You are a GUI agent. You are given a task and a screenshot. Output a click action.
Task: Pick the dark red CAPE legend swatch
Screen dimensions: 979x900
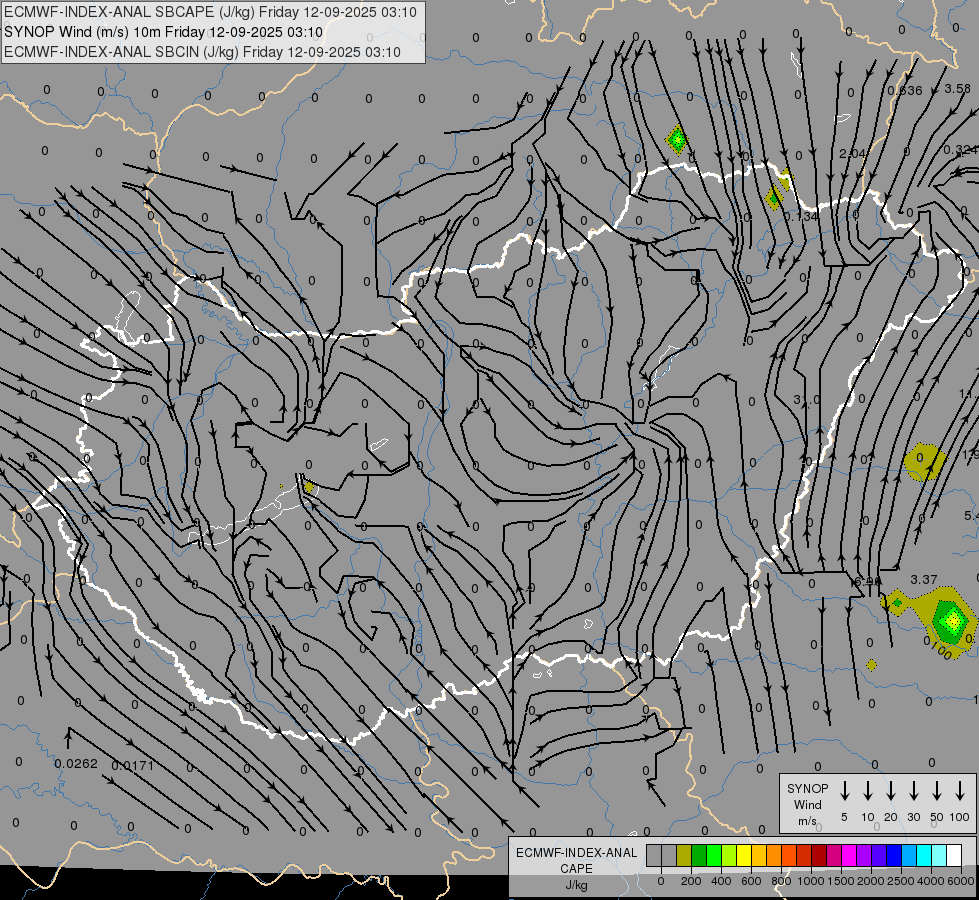point(819,855)
